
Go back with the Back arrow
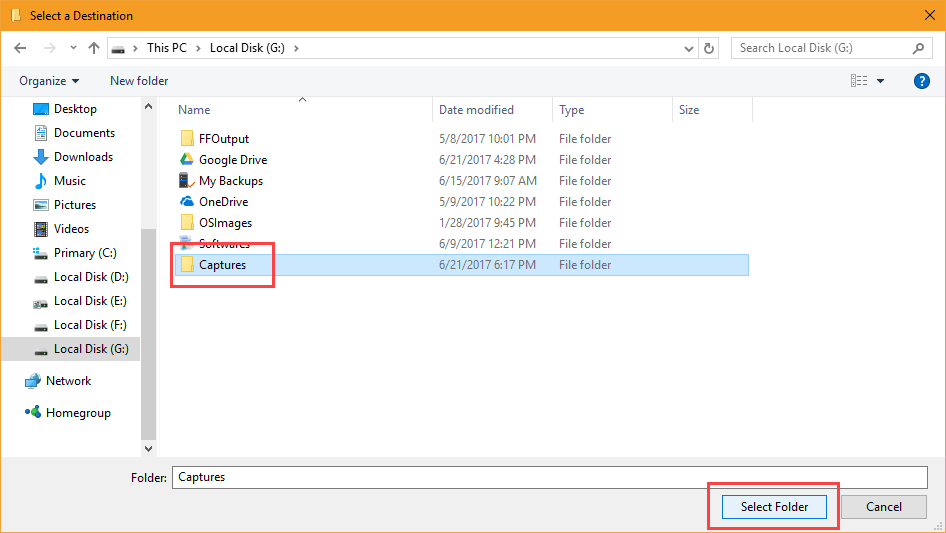click(x=21, y=48)
